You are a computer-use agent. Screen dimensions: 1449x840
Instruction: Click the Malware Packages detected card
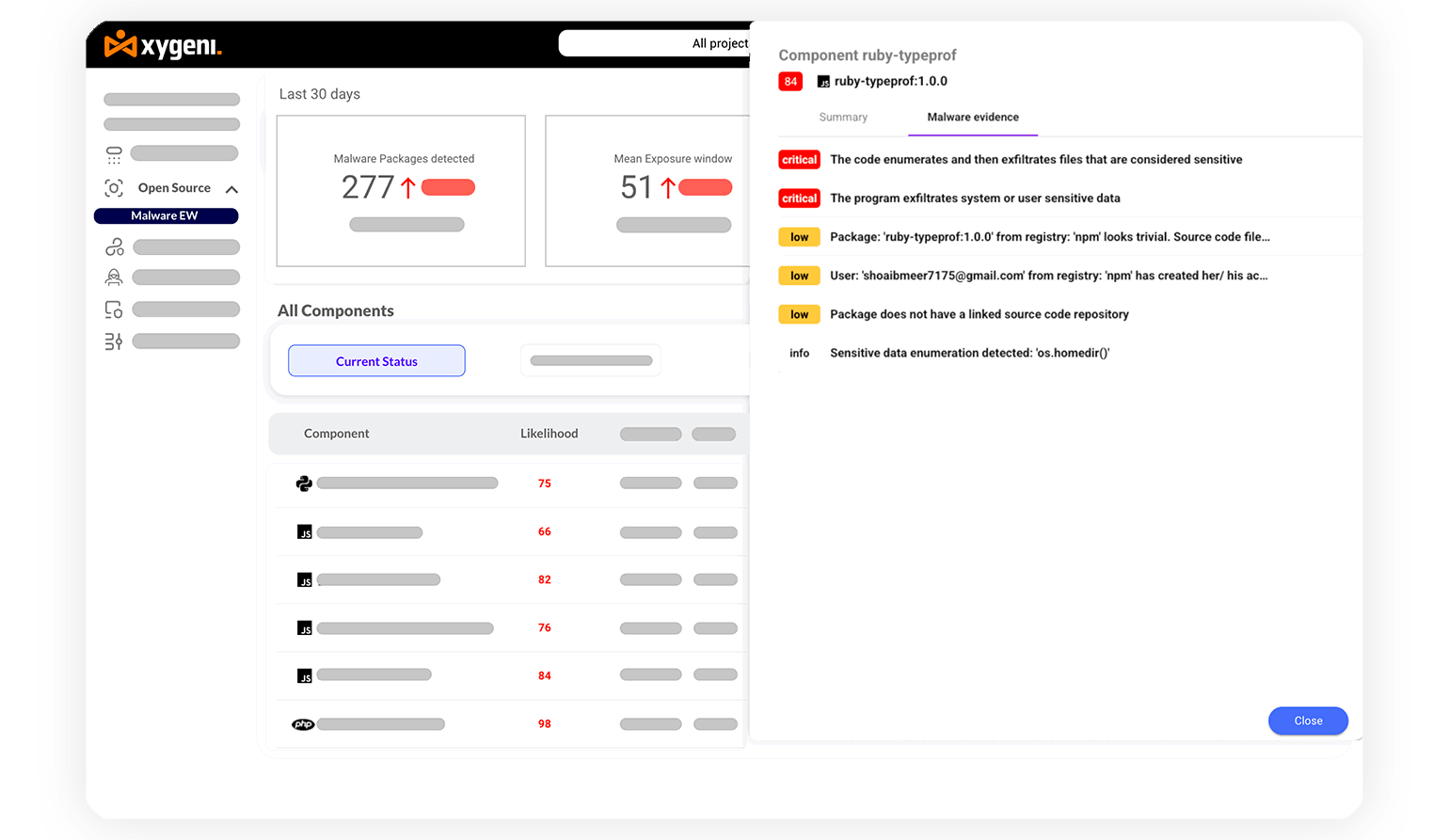tap(401, 191)
